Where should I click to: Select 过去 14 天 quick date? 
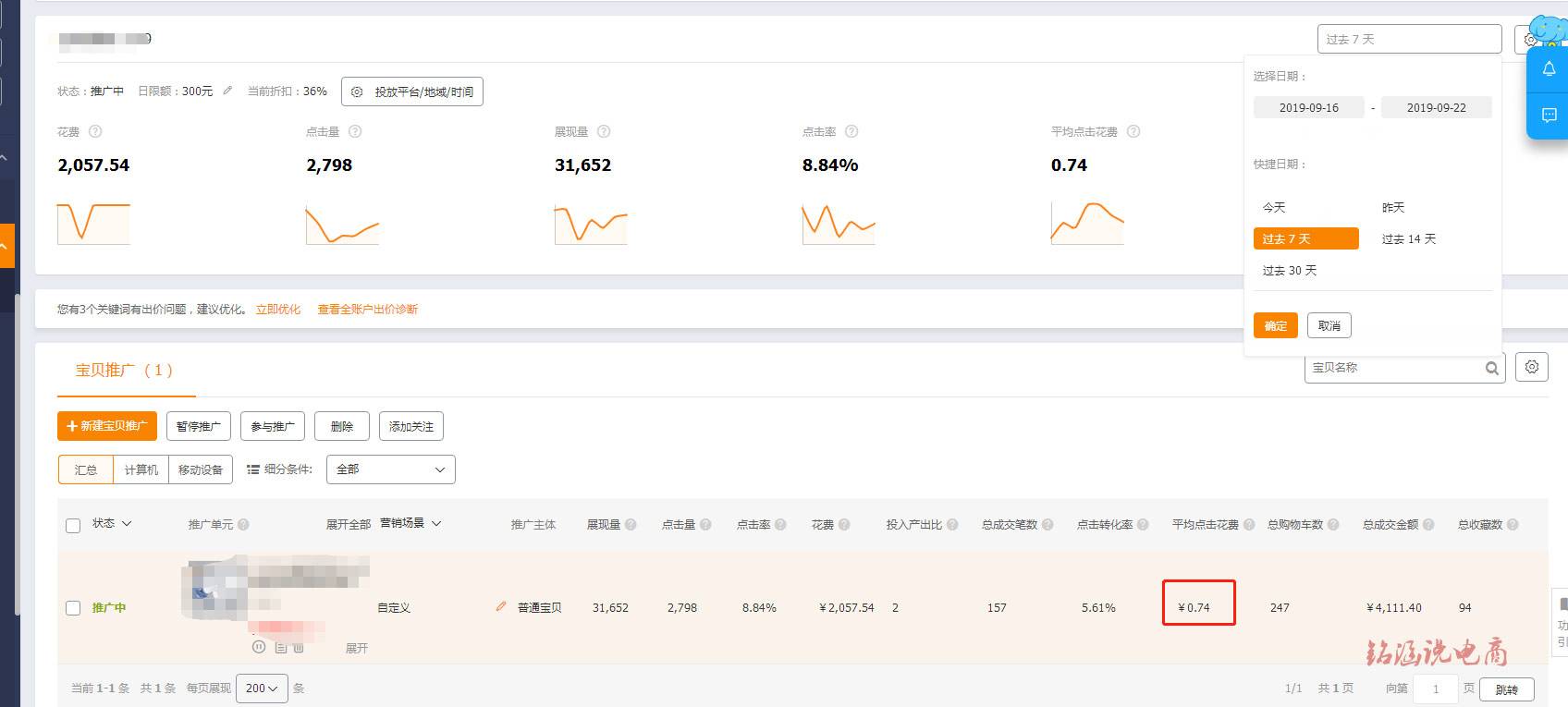[x=1409, y=238]
